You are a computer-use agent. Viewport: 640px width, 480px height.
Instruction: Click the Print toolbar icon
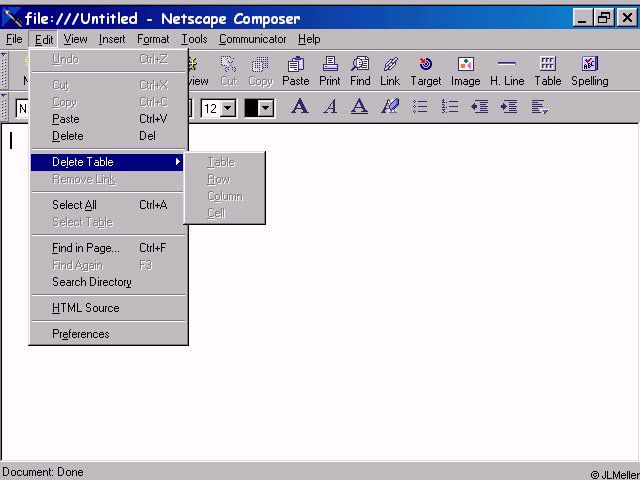[x=329, y=71]
